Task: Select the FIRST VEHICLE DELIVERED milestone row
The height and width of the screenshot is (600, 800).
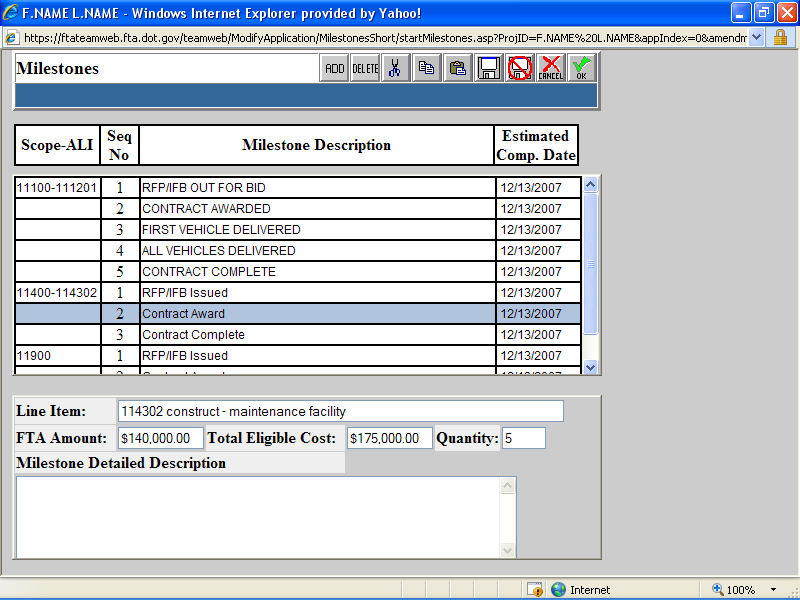Action: tap(316, 230)
